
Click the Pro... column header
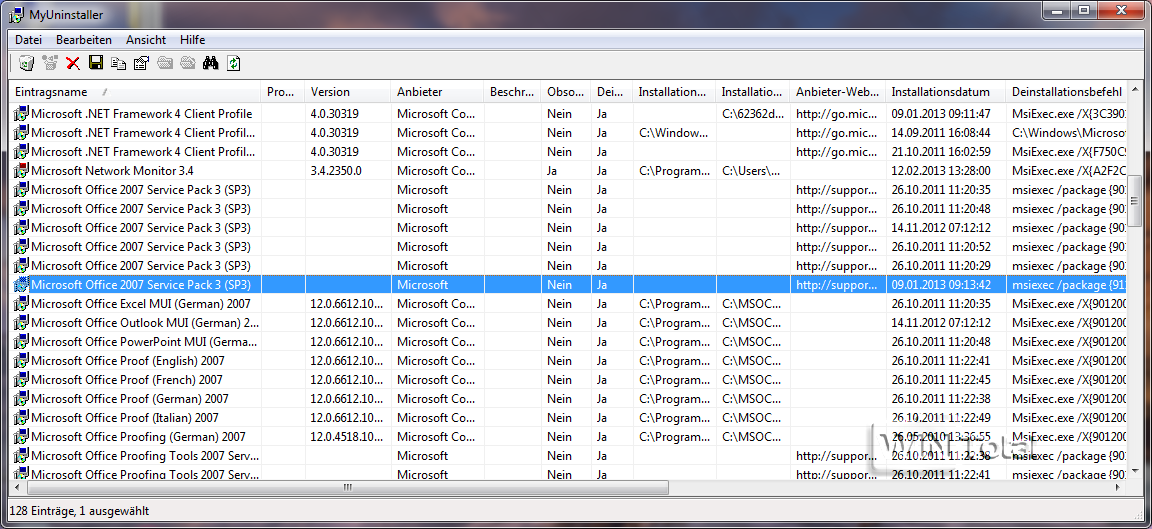tap(283, 92)
